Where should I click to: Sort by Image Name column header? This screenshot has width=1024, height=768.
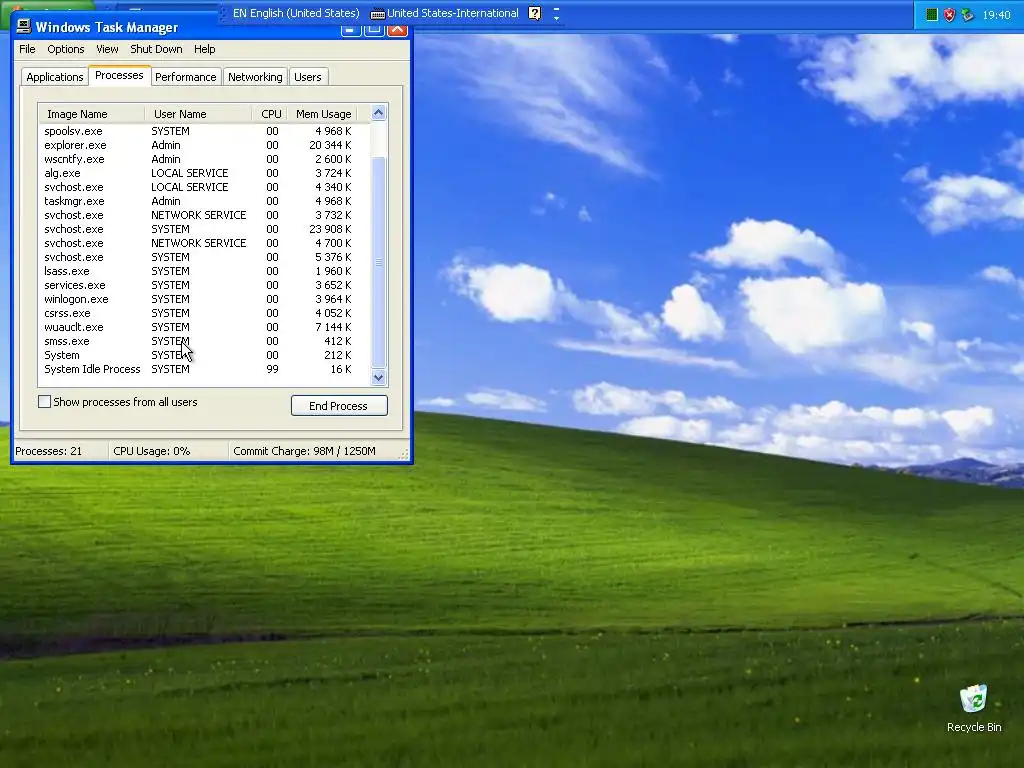coord(91,114)
